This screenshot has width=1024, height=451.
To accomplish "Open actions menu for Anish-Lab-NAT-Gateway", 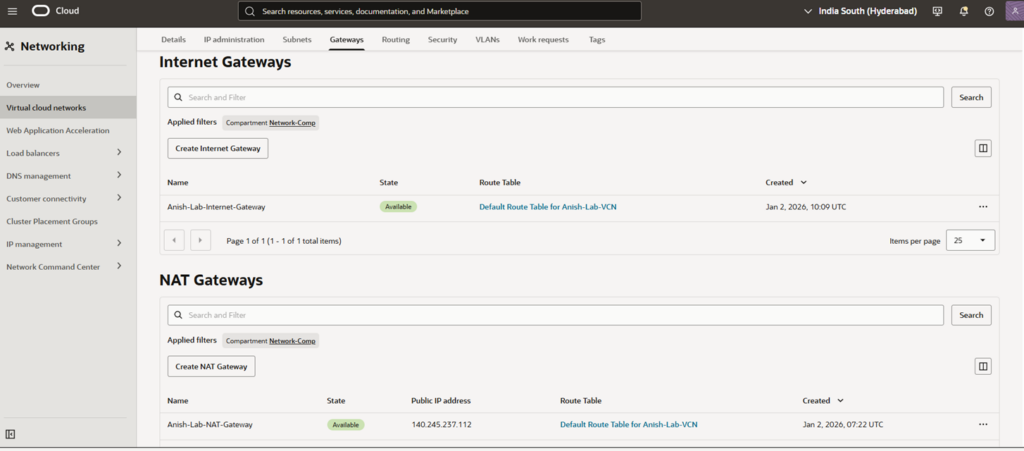I will (x=983, y=425).
